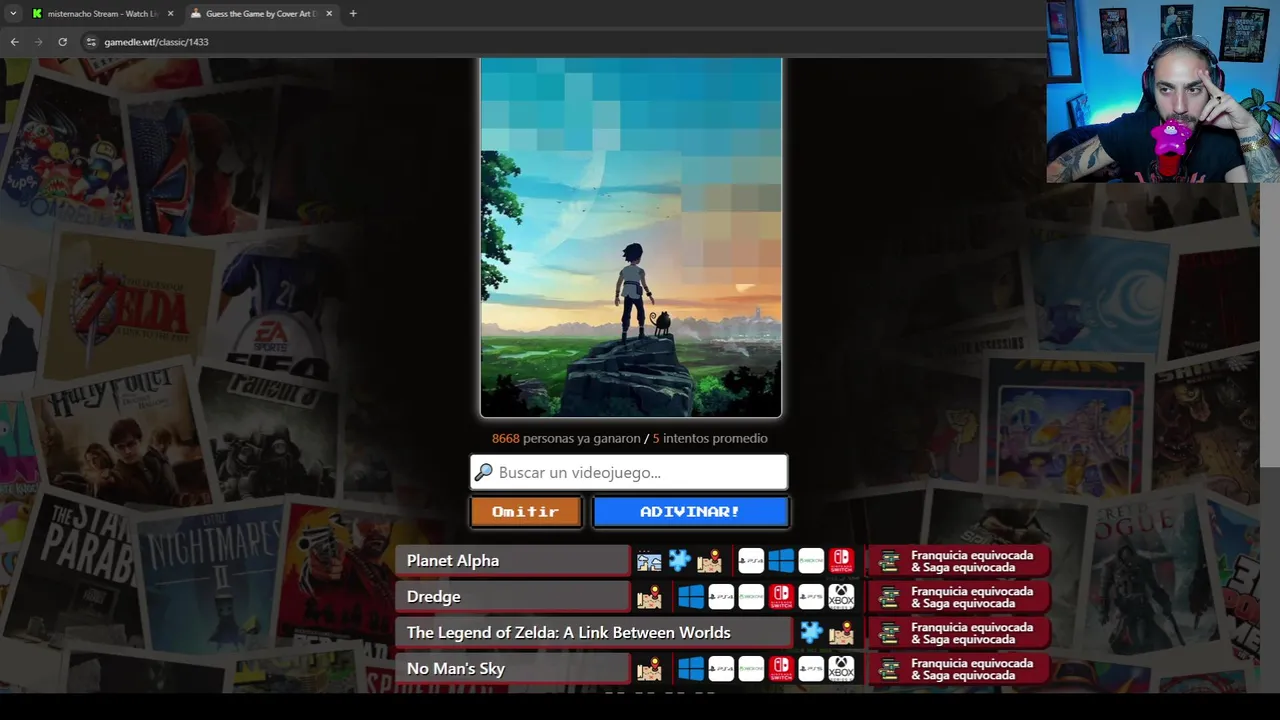Click the adventure map icon in No Man's Sky row
The image size is (1280, 720).
click(649, 669)
